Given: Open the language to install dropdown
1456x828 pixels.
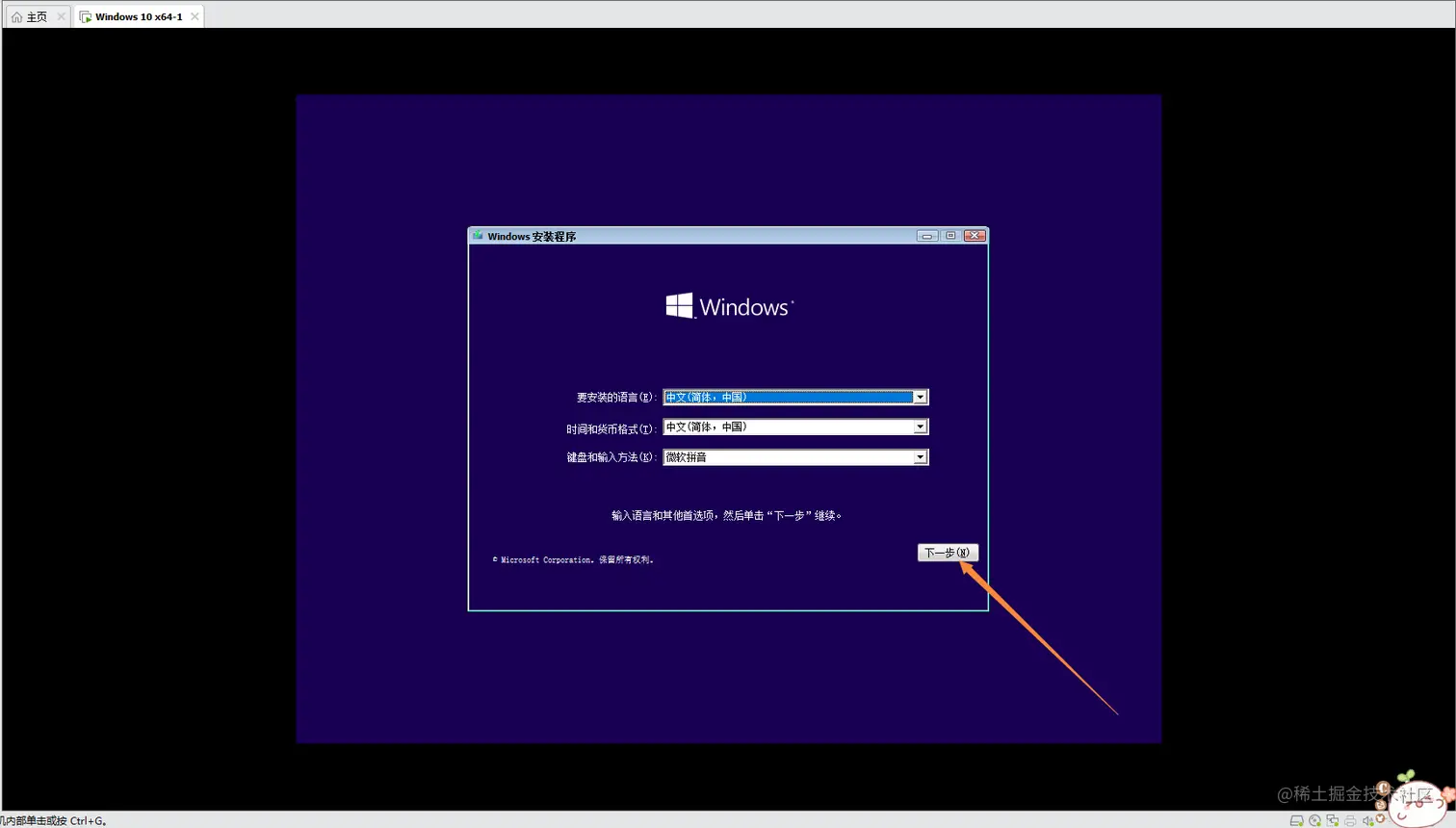Looking at the screenshot, I should point(795,397).
